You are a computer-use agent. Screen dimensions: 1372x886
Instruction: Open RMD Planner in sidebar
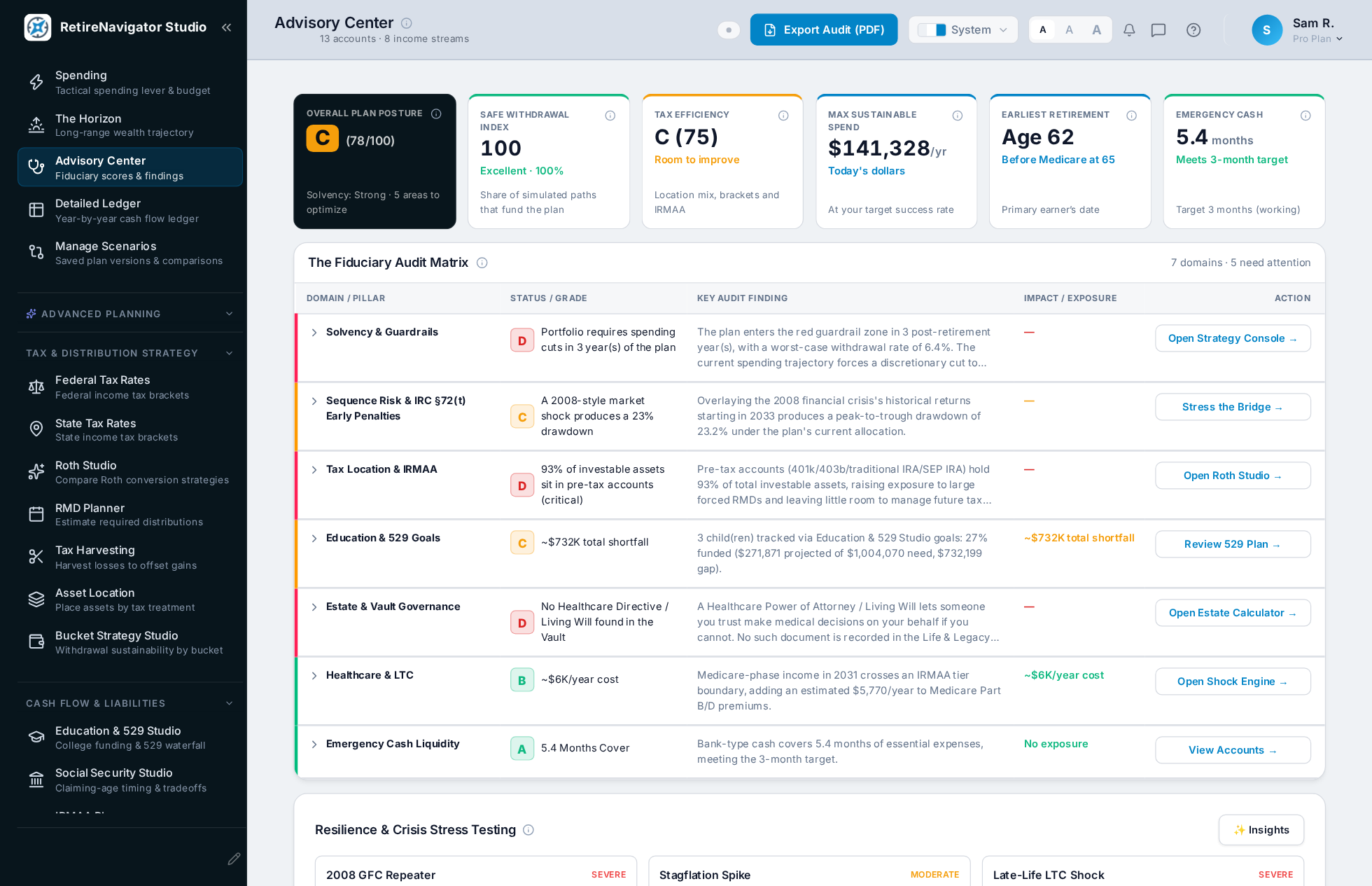click(x=130, y=515)
